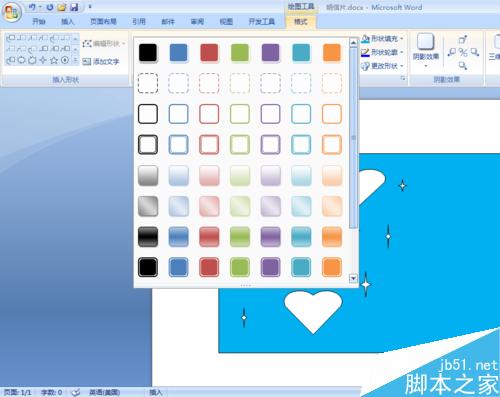
Task: Select the fully visible white heart in document
Action: [x=313, y=312]
